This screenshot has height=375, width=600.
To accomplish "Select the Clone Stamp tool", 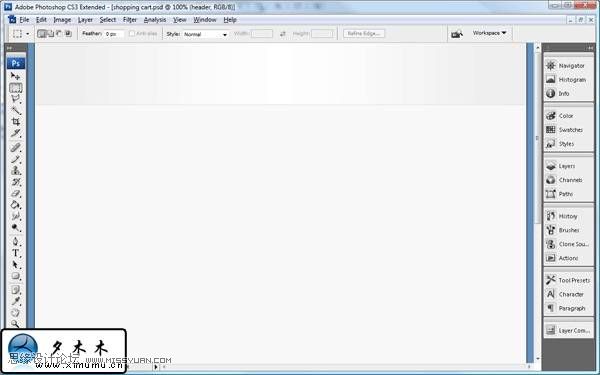I will [15, 170].
